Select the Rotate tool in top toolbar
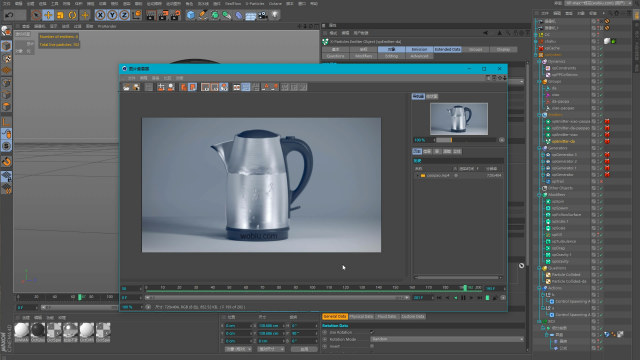 73,16
